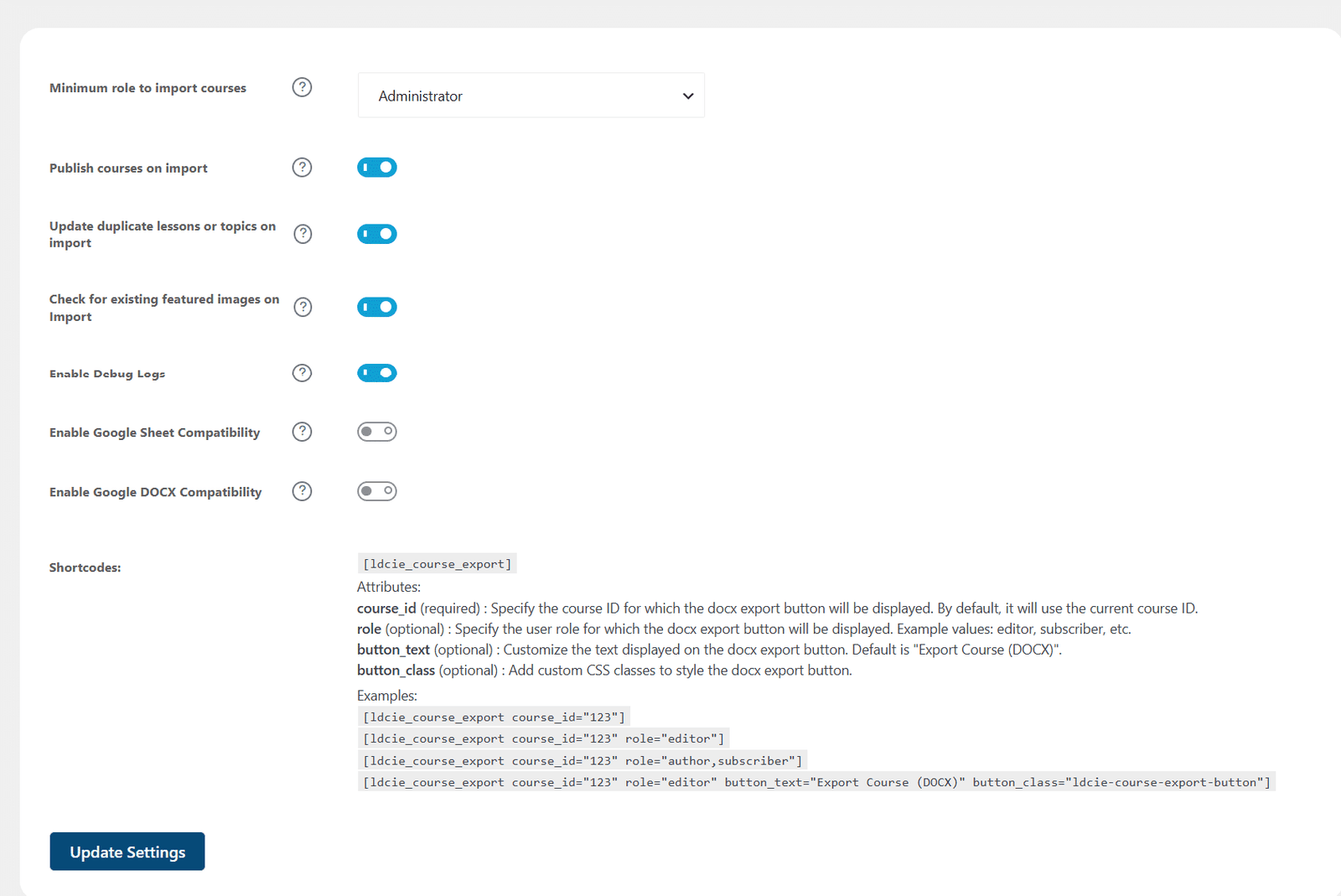The image size is (1341, 896).
Task: Click the shortcode example with only course_id="123"
Action: [494, 717]
